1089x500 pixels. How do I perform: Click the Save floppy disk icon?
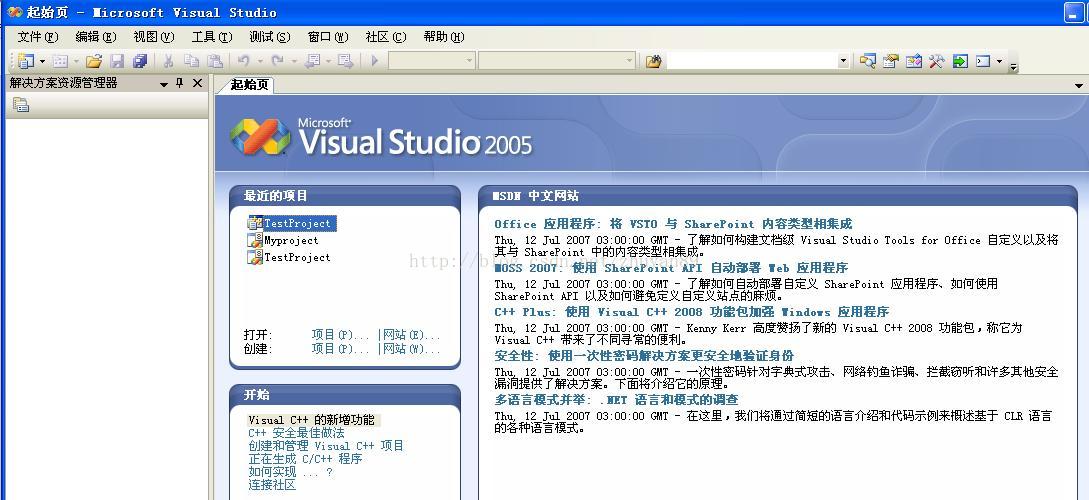click(117, 61)
